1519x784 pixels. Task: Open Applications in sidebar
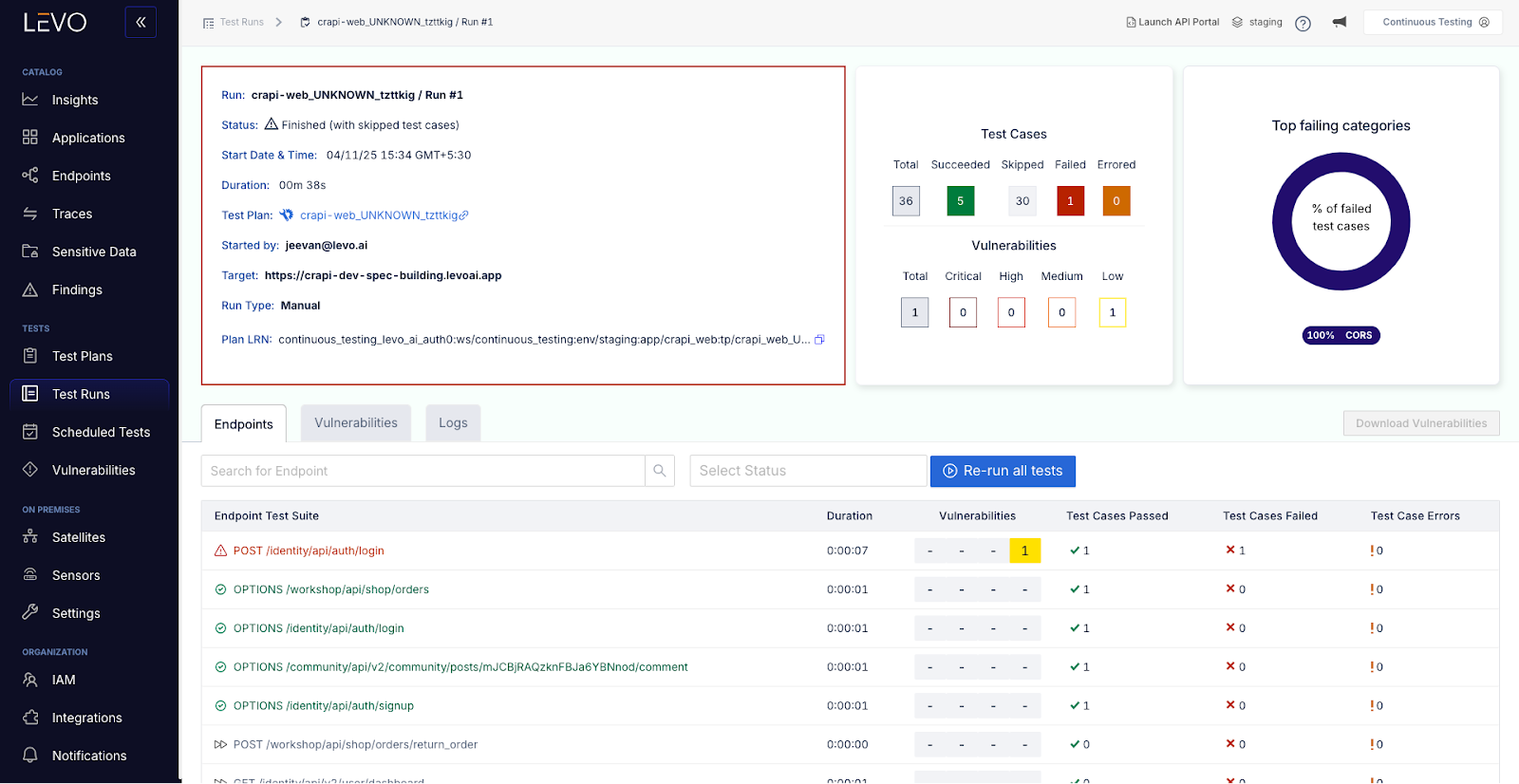pos(88,138)
